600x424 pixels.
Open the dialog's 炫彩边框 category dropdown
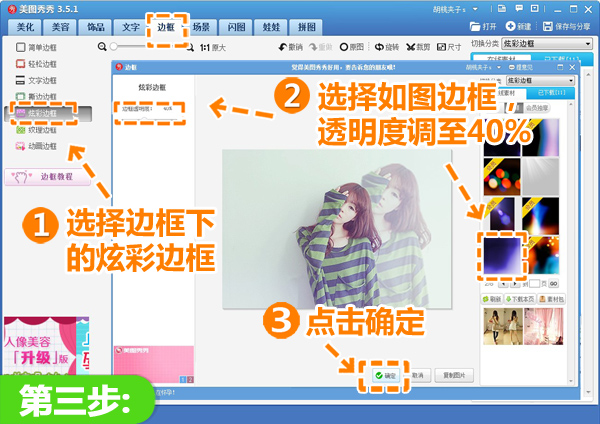(x=540, y=80)
